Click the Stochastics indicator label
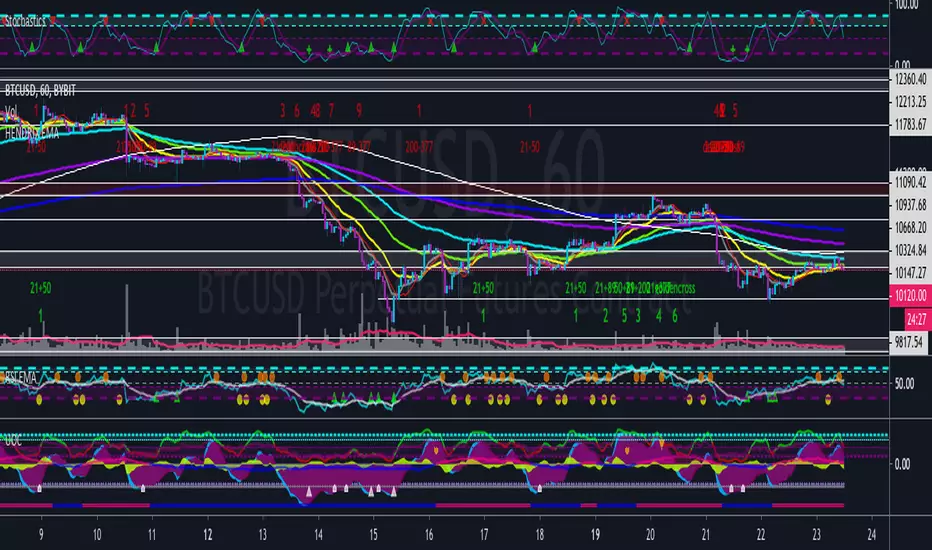 tap(26, 21)
